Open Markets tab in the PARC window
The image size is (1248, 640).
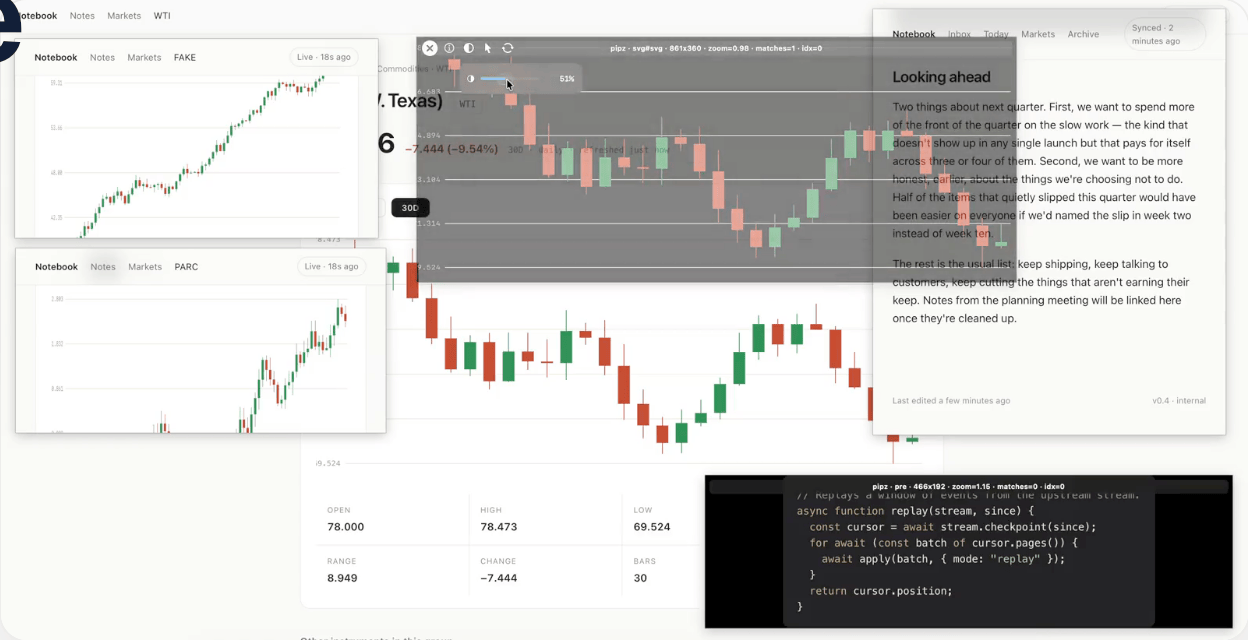click(145, 267)
